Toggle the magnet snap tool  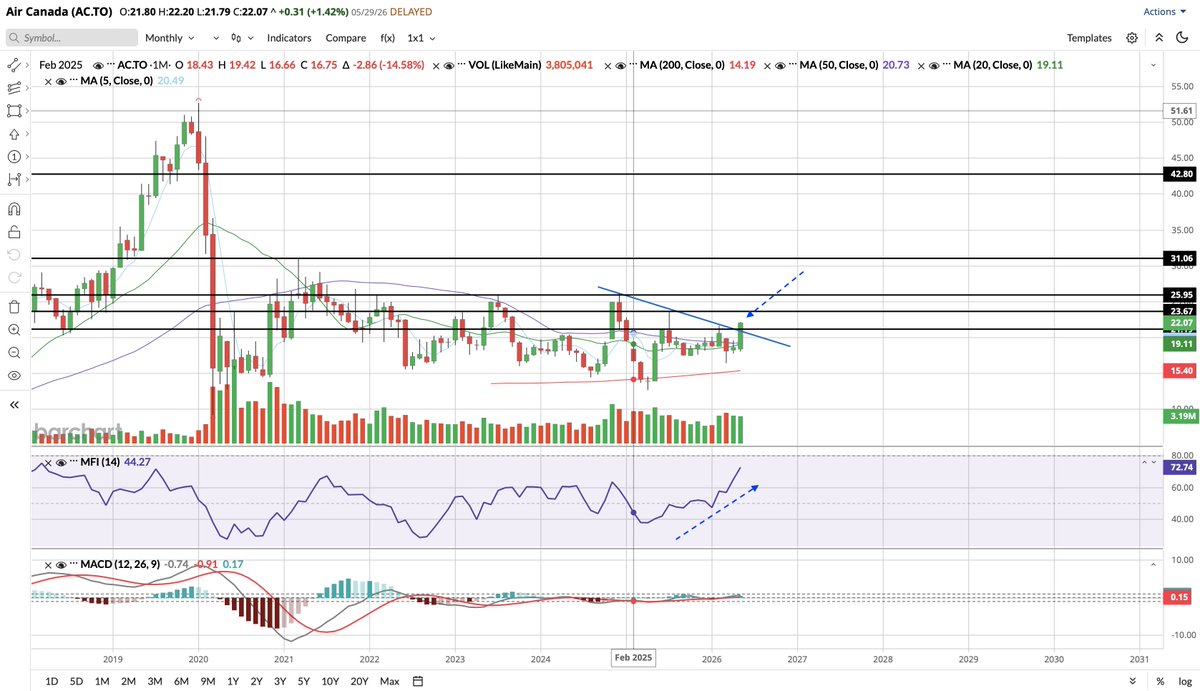click(x=14, y=209)
